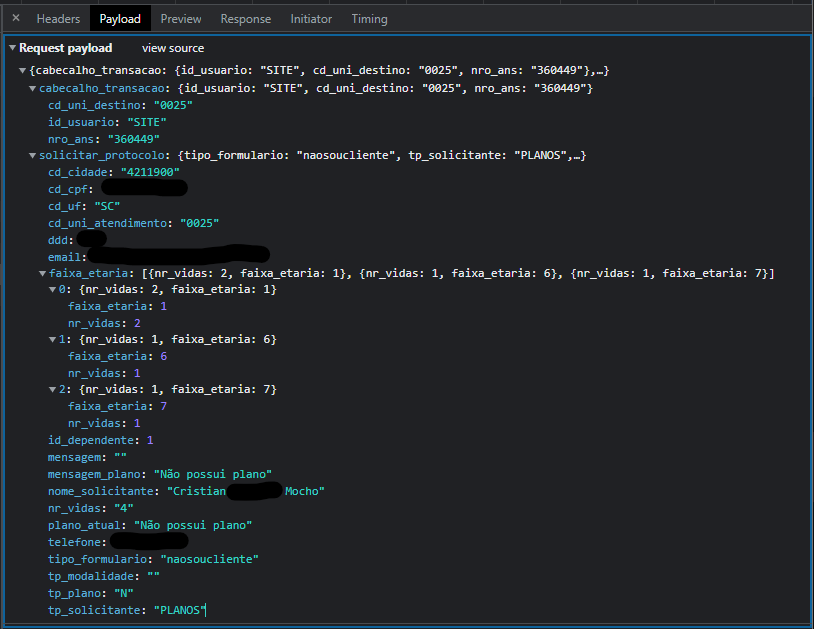Open the Response tab
The width and height of the screenshot is (814, 629).
point(246,19)
